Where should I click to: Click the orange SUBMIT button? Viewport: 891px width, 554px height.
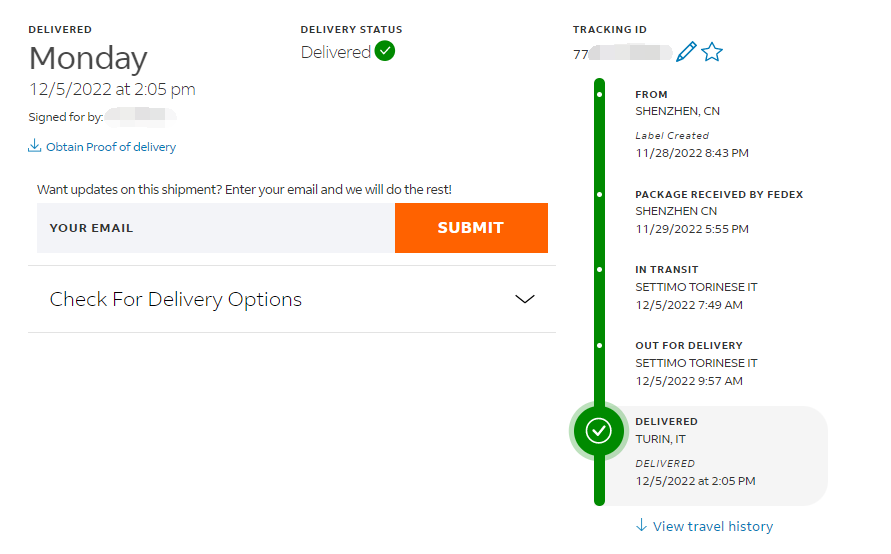[471, 228]
